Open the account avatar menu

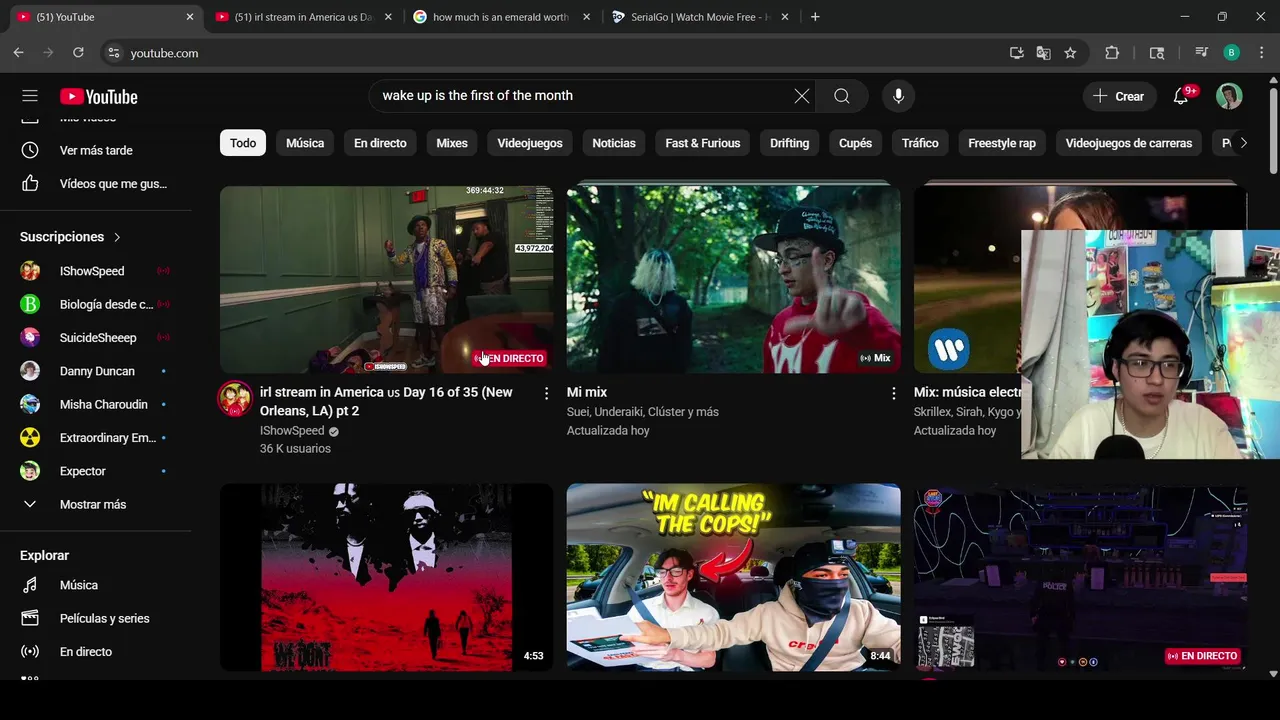(1229, 96)
